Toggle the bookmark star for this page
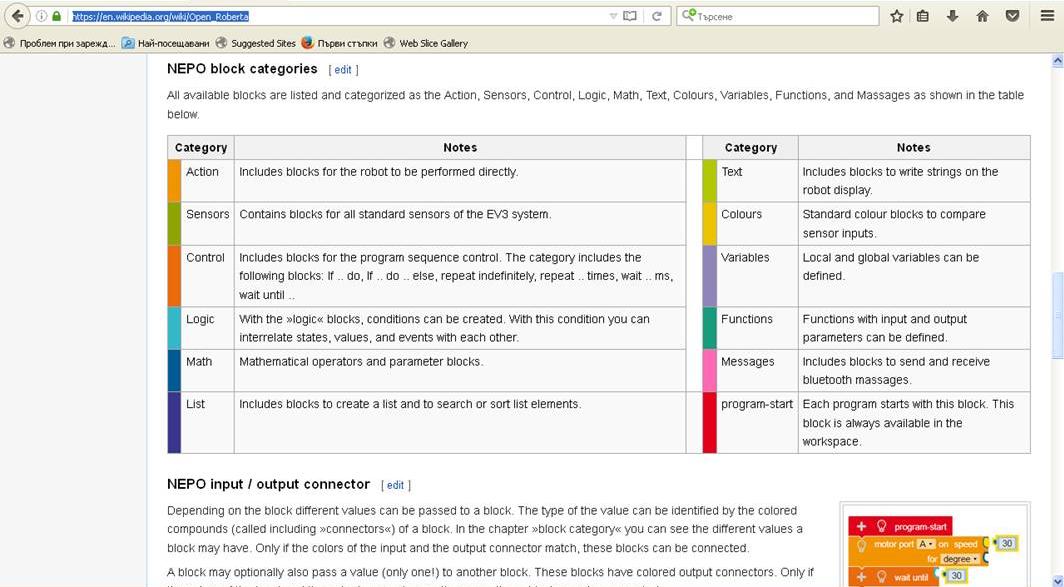Image resolution: width=1064 pixels, height=587 pixels. (x=896, y=16)
